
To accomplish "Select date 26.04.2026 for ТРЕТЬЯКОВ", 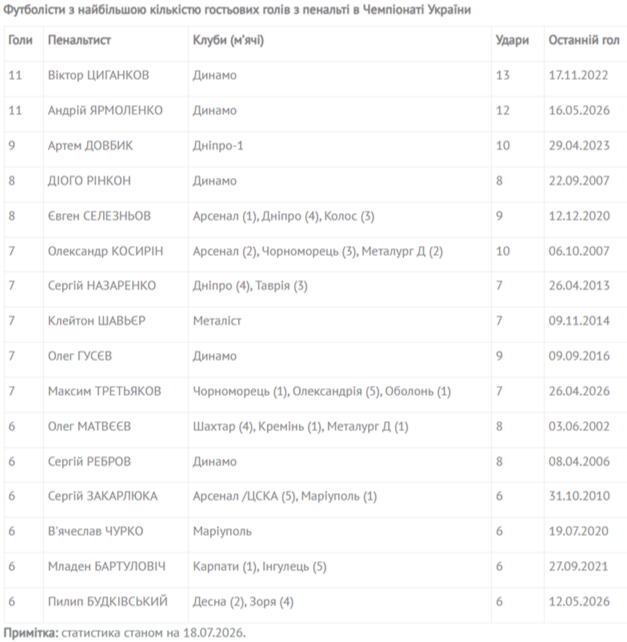I will (x=579, y=391).
